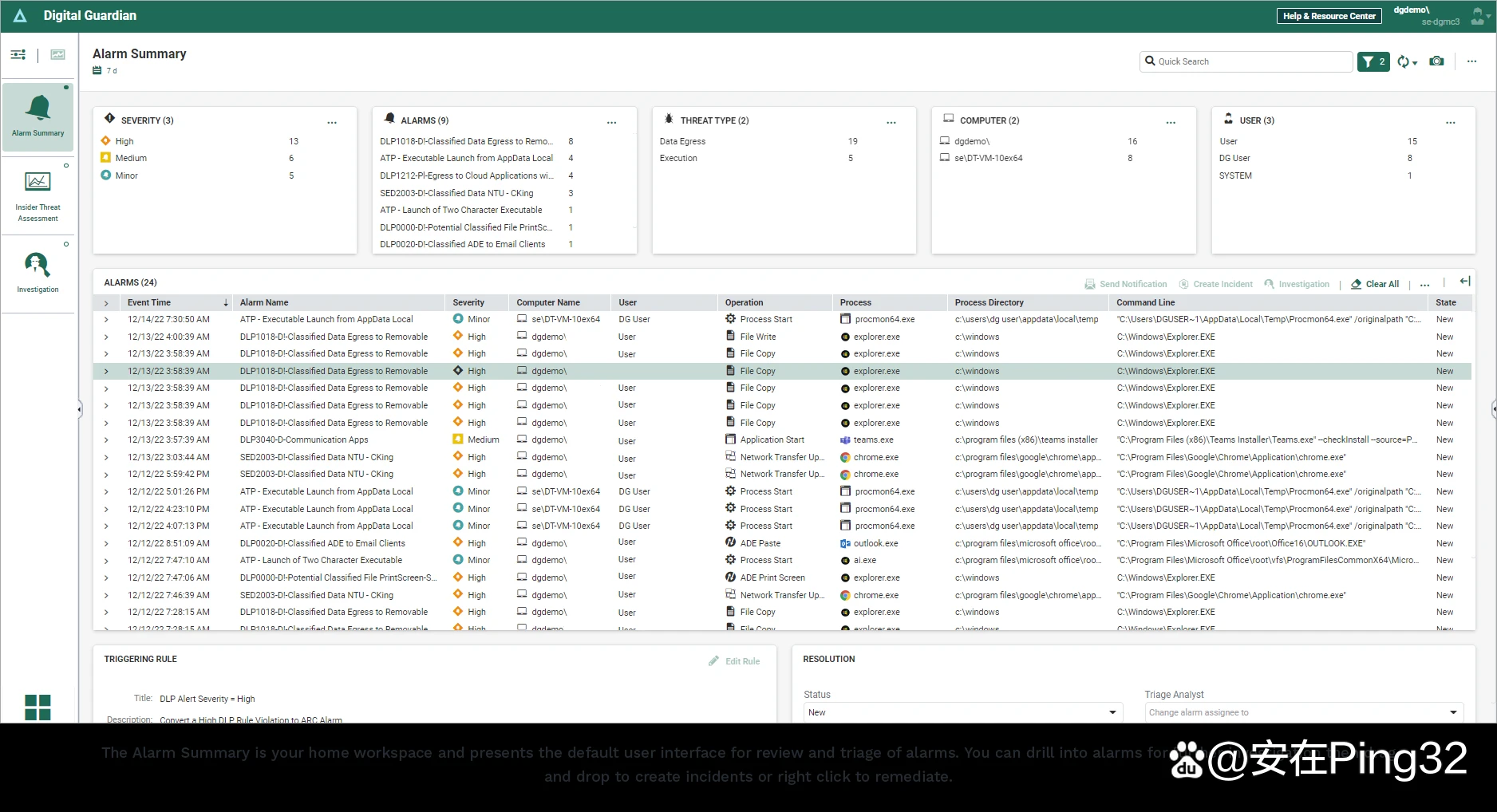Click the camera snapshot icon
1497x812 pixels.
tap(1436, 61)
